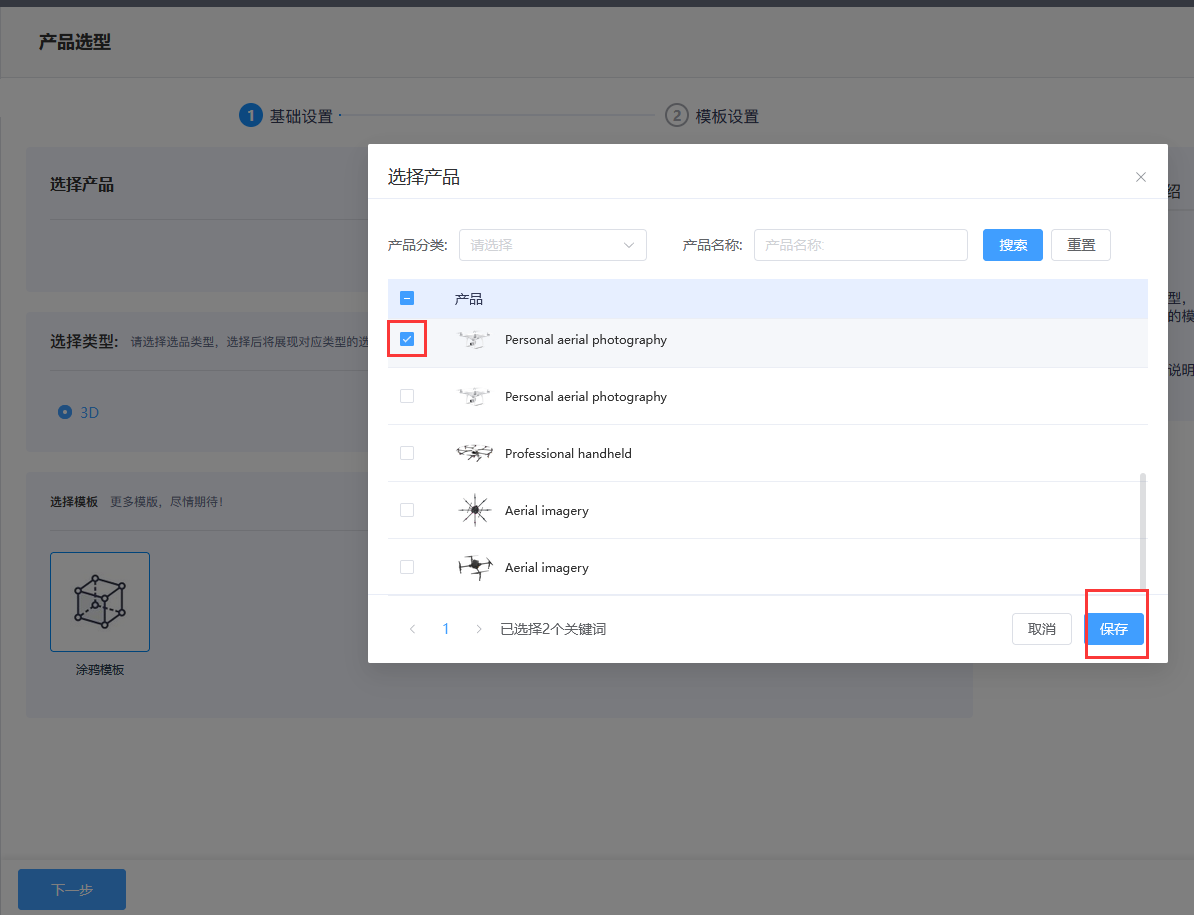Click the last Aerial imagery drone icon

pyautogui.click(x=474, y=568)
